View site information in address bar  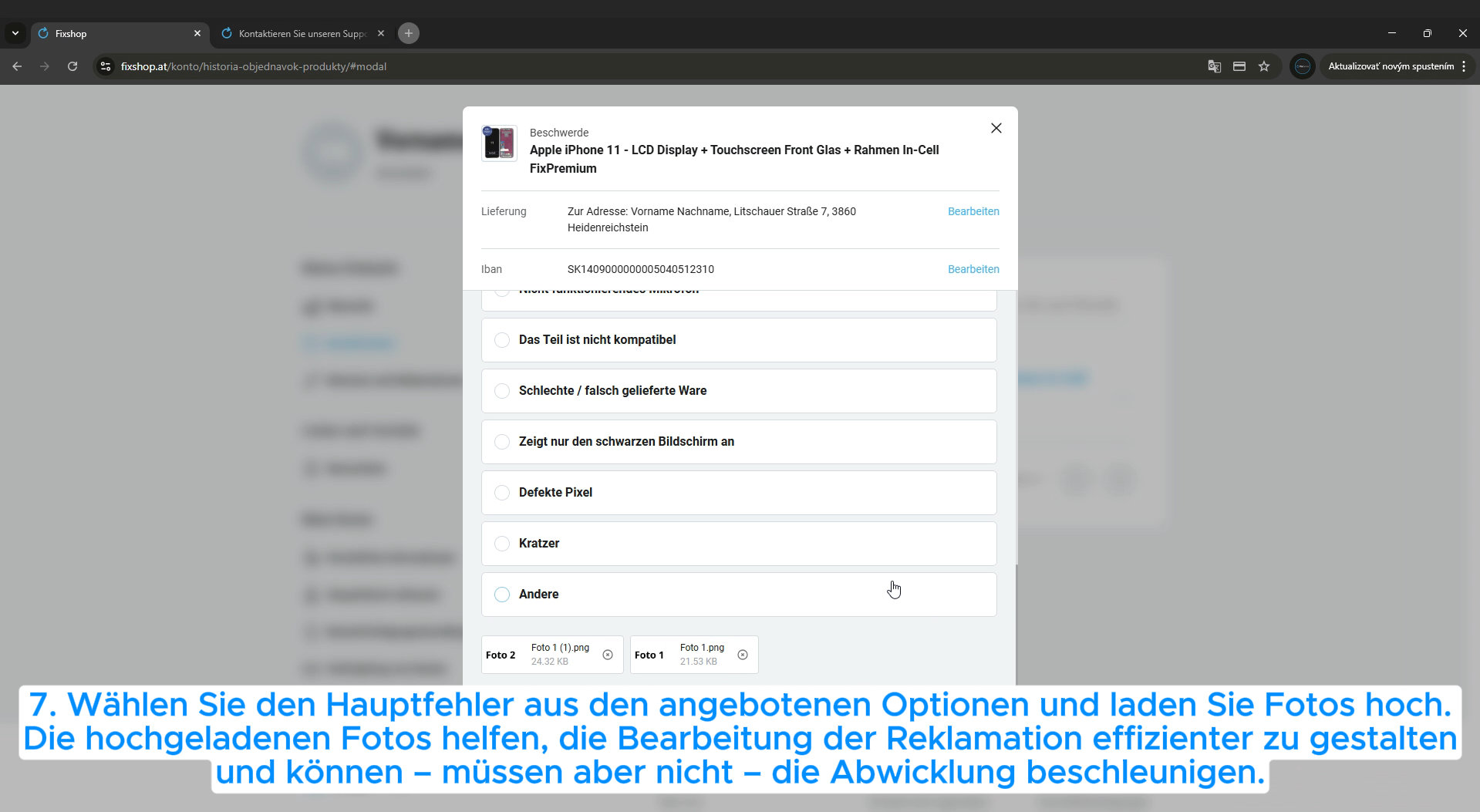pos(106,66)
